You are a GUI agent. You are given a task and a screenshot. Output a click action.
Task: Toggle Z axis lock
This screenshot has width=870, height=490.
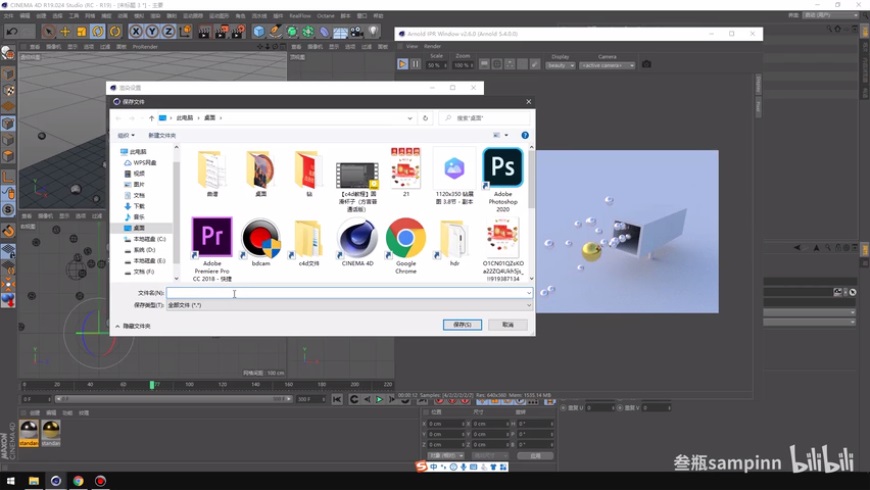[x=168, y=32]
